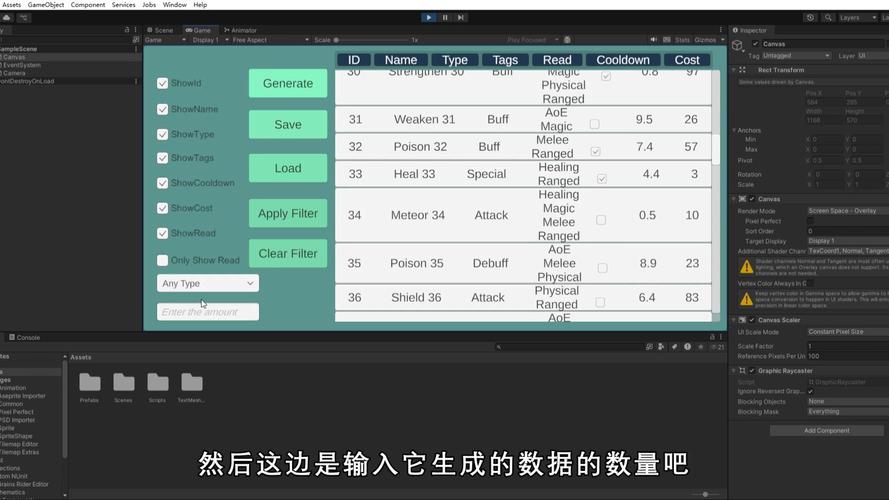
Task: Open the Game view options three-dot menu
Action: pyautogui.click(x=721, y=29)
